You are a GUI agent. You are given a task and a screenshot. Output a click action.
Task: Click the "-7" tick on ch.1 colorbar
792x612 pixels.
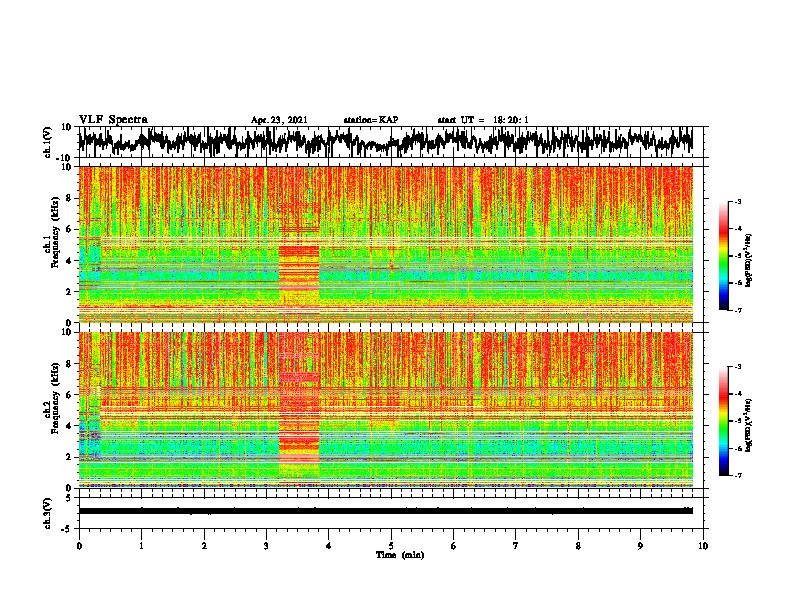[x=737, y=310]
